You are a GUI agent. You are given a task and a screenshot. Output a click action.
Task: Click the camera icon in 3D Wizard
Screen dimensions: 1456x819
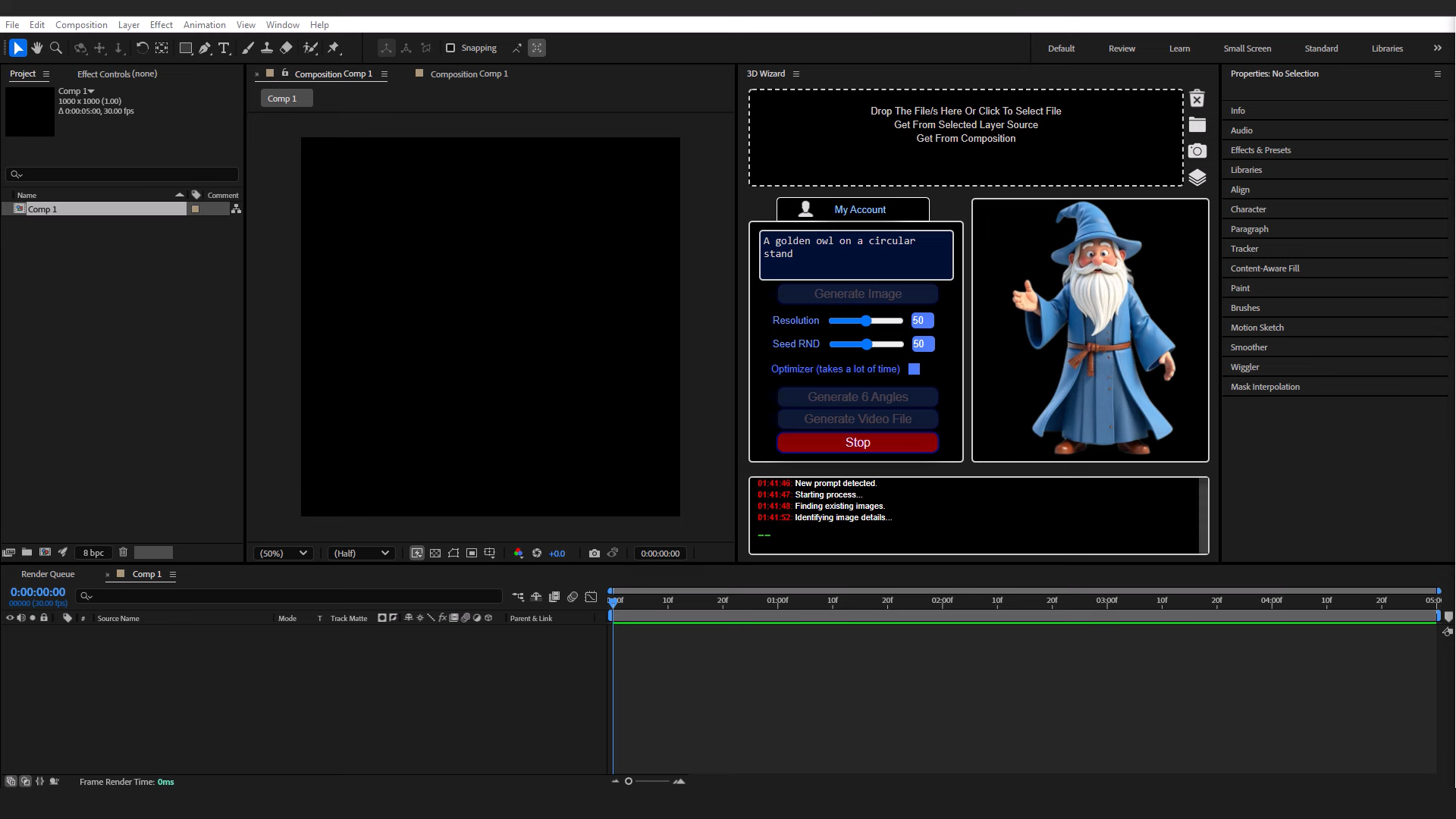tap(1197, 151)
